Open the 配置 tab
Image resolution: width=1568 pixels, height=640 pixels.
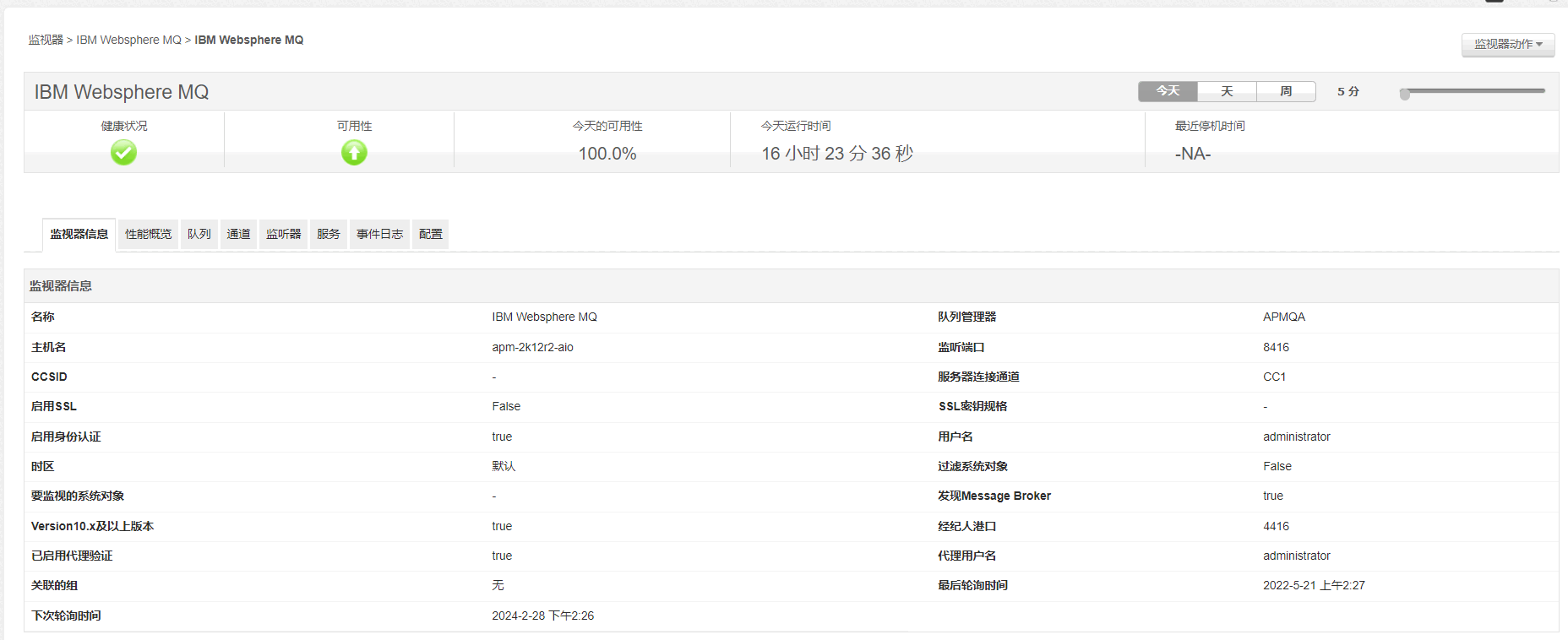430,234
